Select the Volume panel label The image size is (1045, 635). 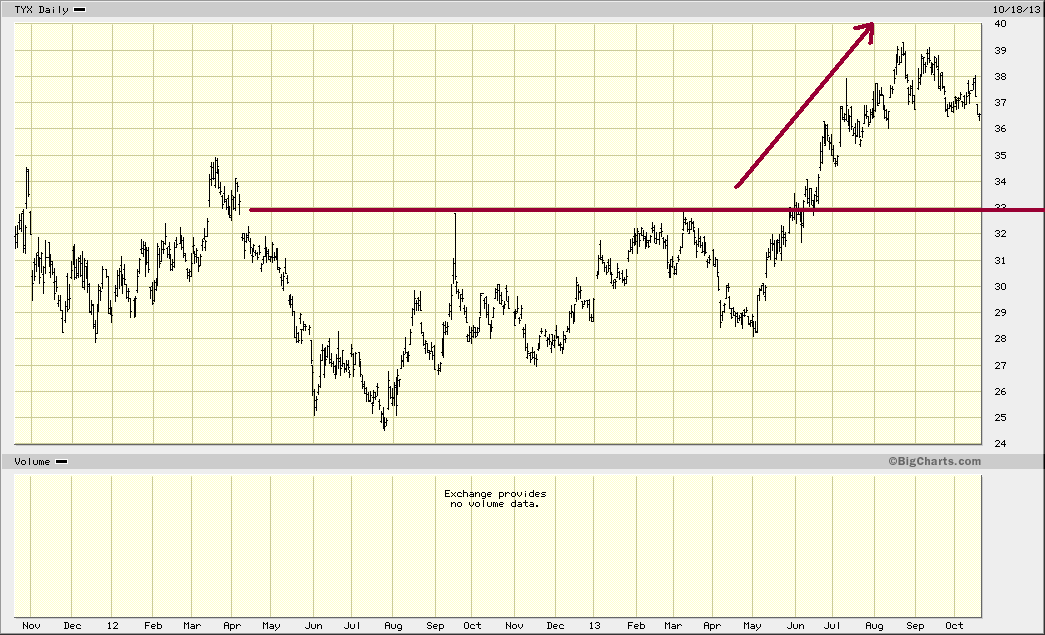point(31,461)
